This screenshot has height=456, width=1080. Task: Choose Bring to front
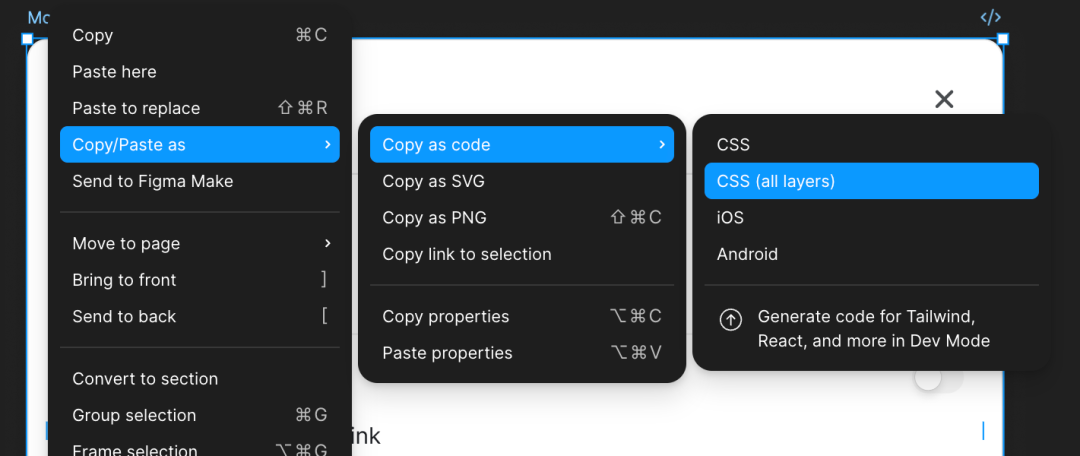[x=124, y=280]
